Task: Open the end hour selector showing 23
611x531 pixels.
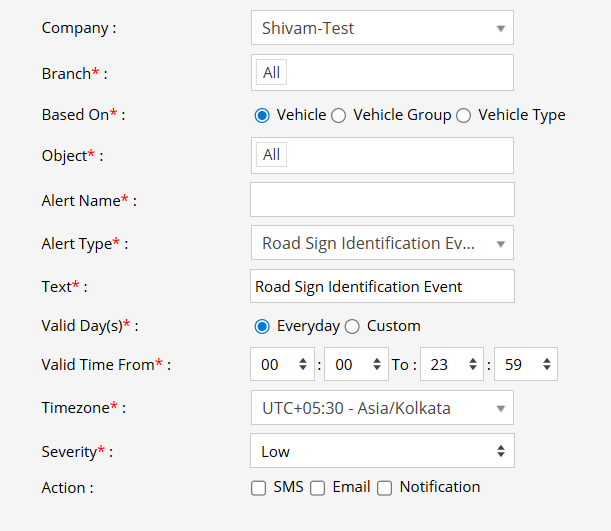Action: click(x=451, y=365)
